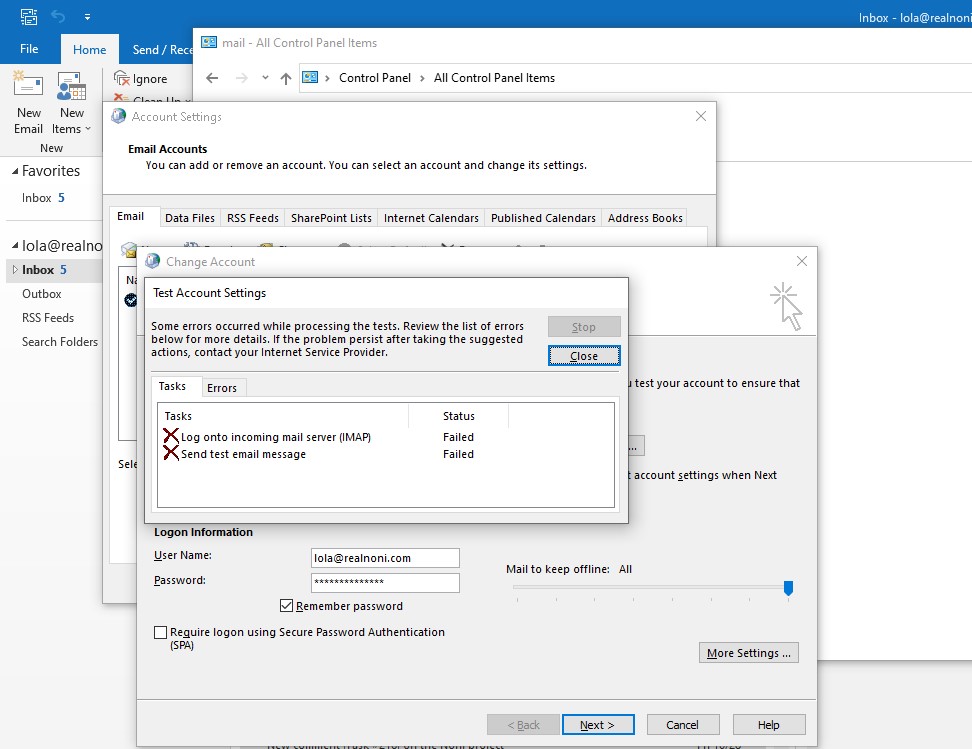Click the User Name input field
This screenshot has height=749, width=972.
click(385, 557)
